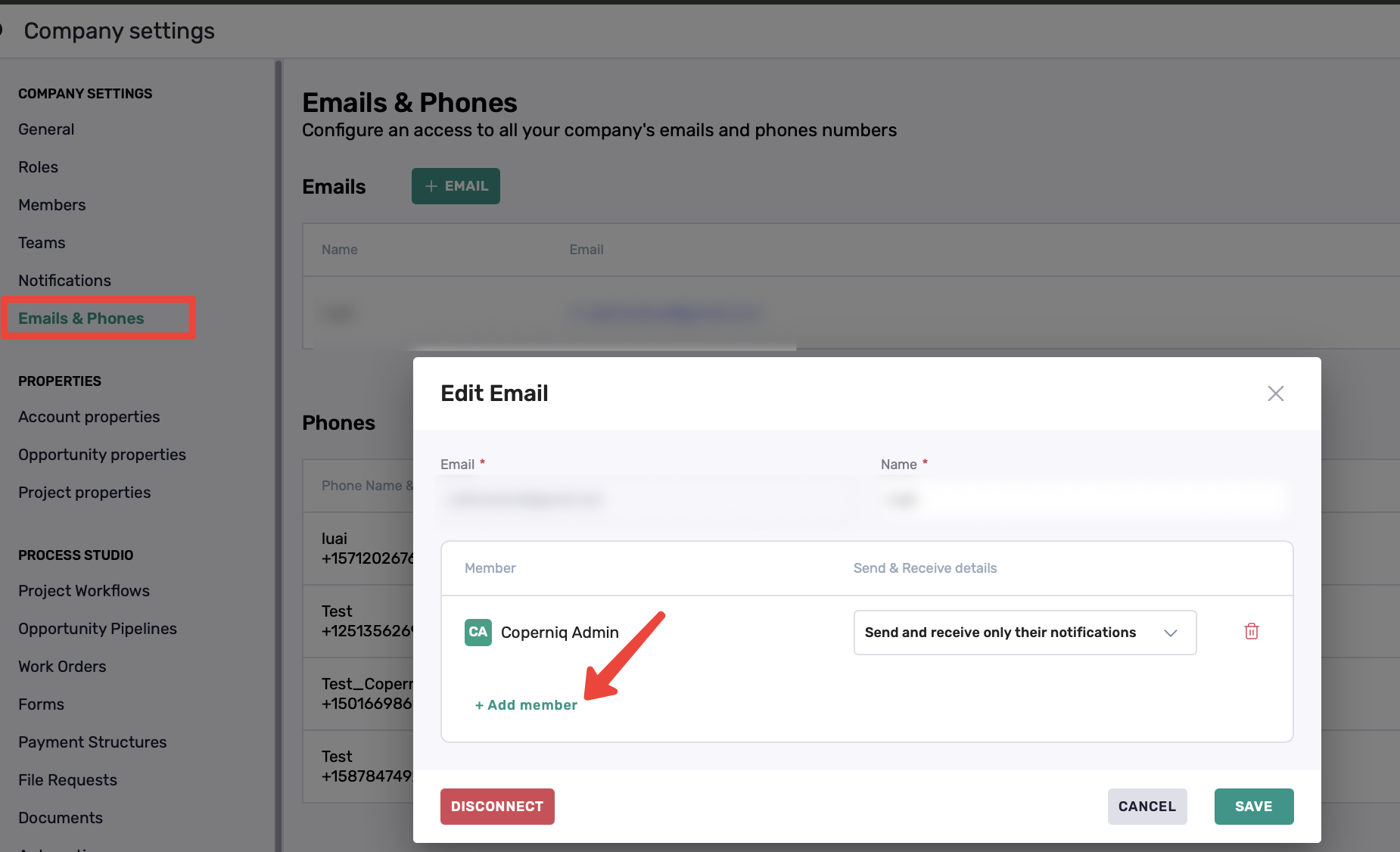The height and width of the screenshot is (852, 1400).
Task: Open the Members page
Action: [51, 205]
